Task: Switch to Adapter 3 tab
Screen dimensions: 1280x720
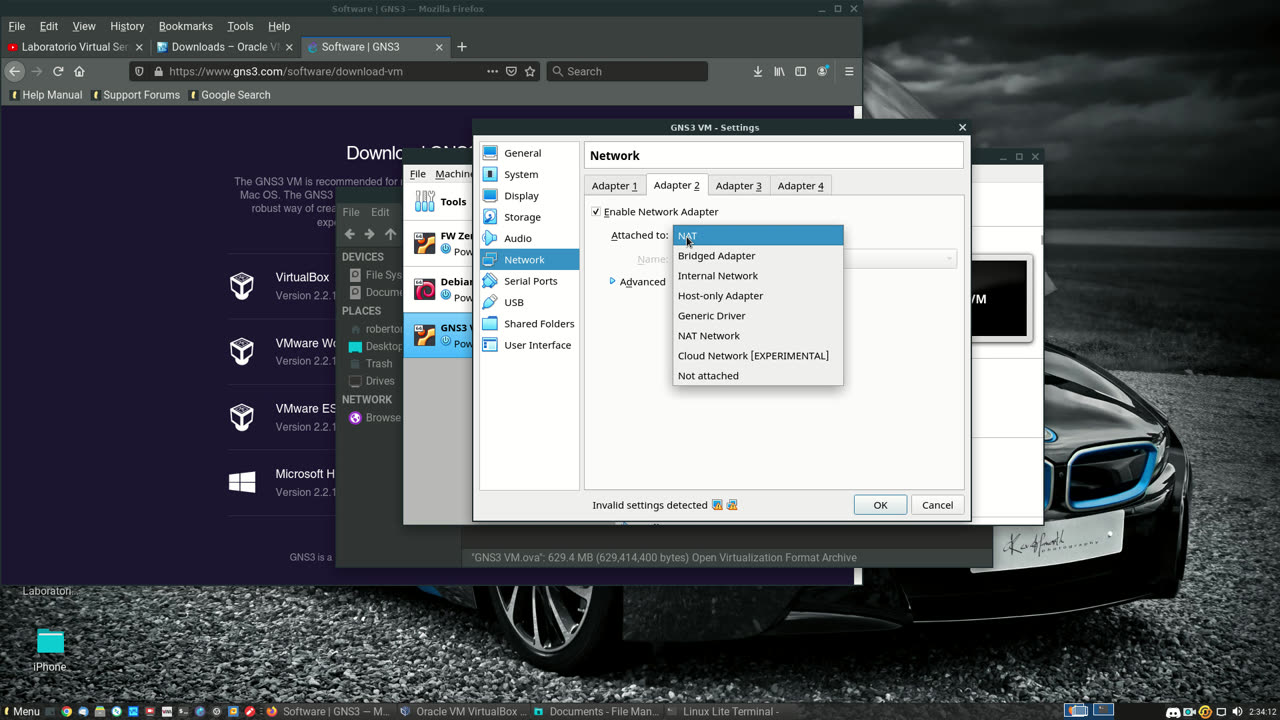Action: [738, 186]
